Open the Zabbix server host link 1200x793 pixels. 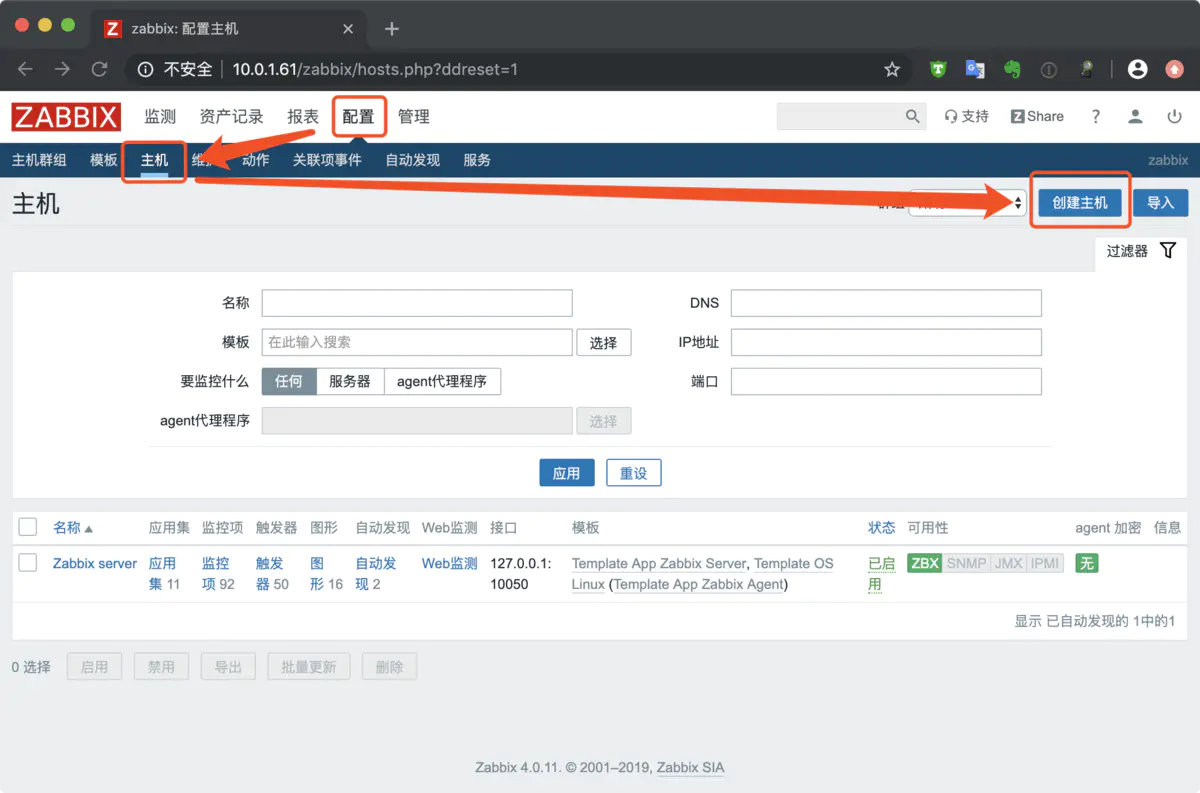tap(95, 563)
